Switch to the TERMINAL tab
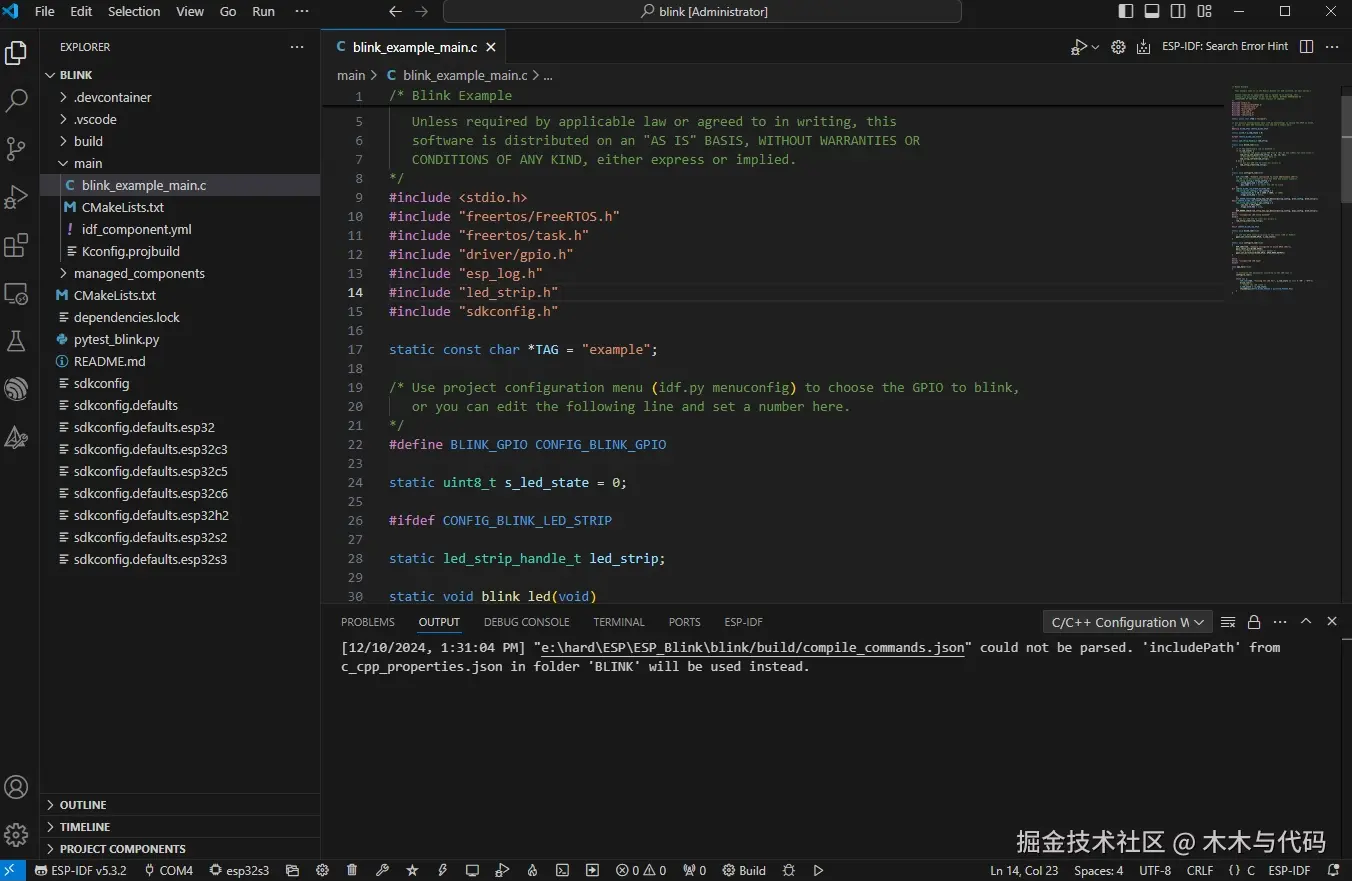Image resolution: width=1352 pixels, height=881 pixels. [x=619, y=622]
